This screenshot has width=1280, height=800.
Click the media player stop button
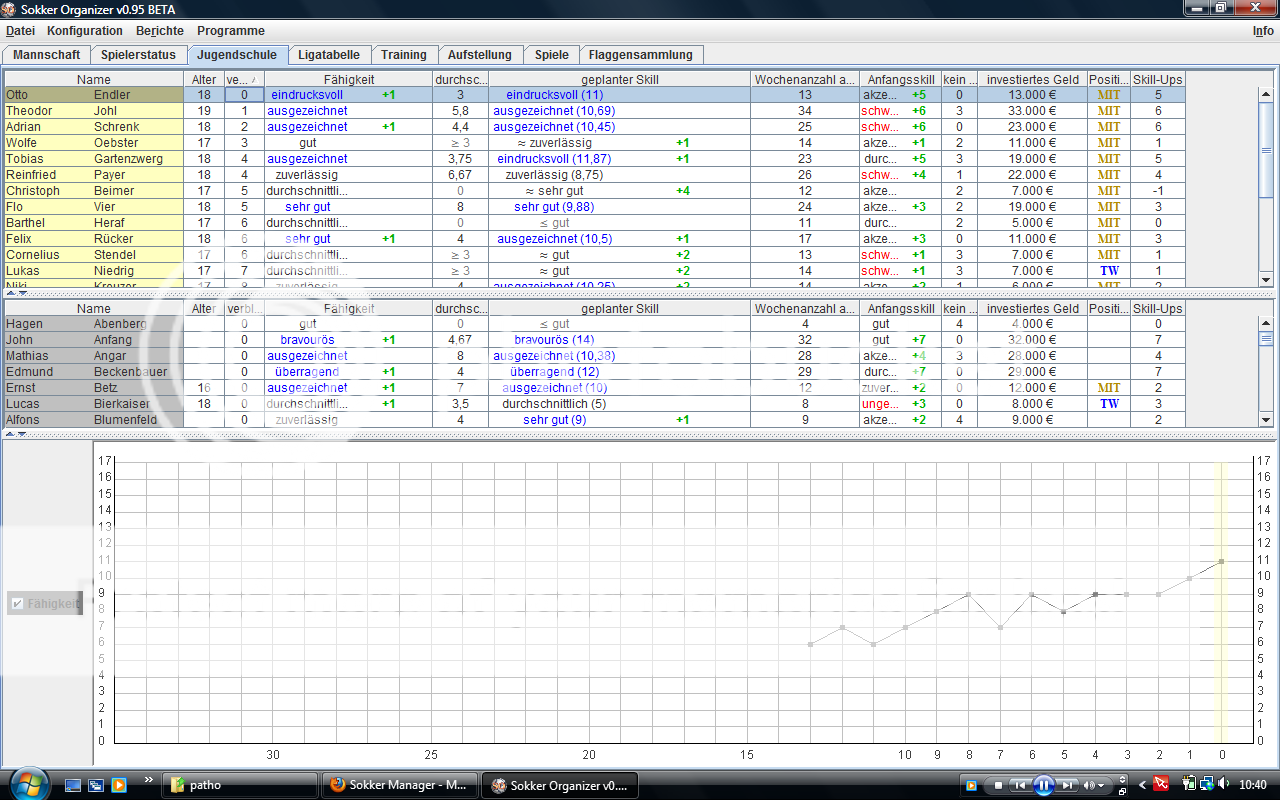pyautogui.click(x=997, y=785)
